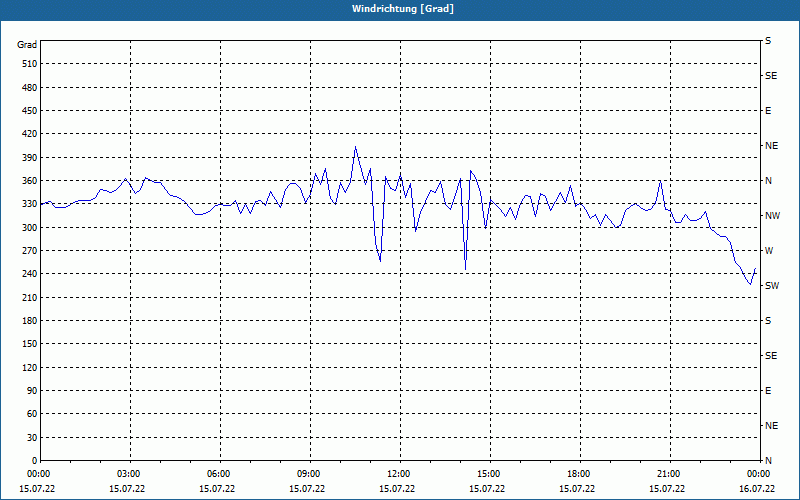Click the 15:00 time label
This screenshot has height=500, width=800.
click(488, 473)
